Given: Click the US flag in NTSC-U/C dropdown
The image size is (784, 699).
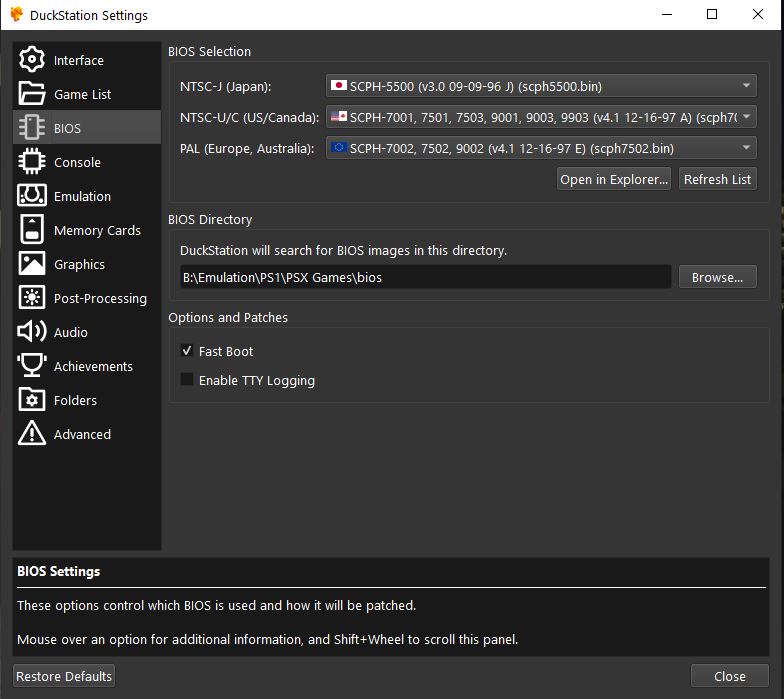Looking at the screenshot, I should [339, 116].
